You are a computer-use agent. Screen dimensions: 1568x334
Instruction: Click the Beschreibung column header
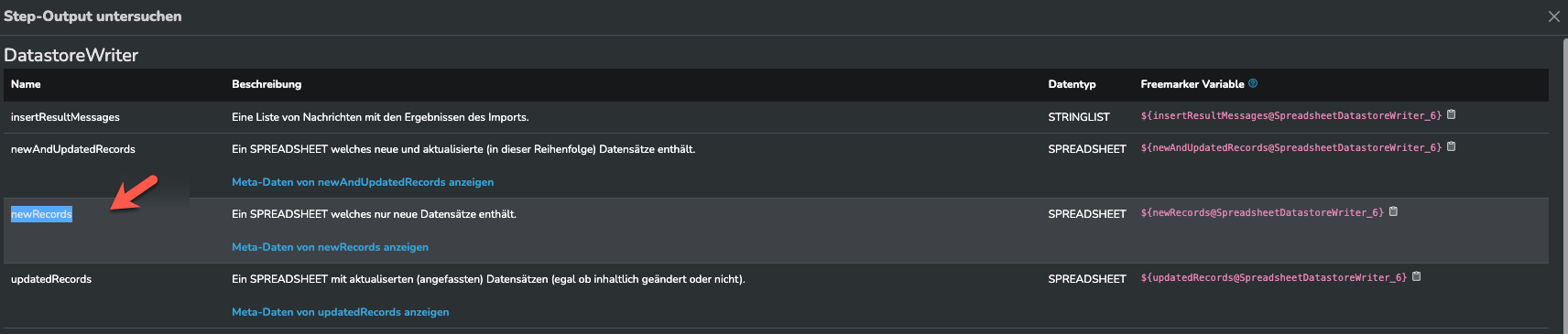pyautogui.click(x=267, y=84)
